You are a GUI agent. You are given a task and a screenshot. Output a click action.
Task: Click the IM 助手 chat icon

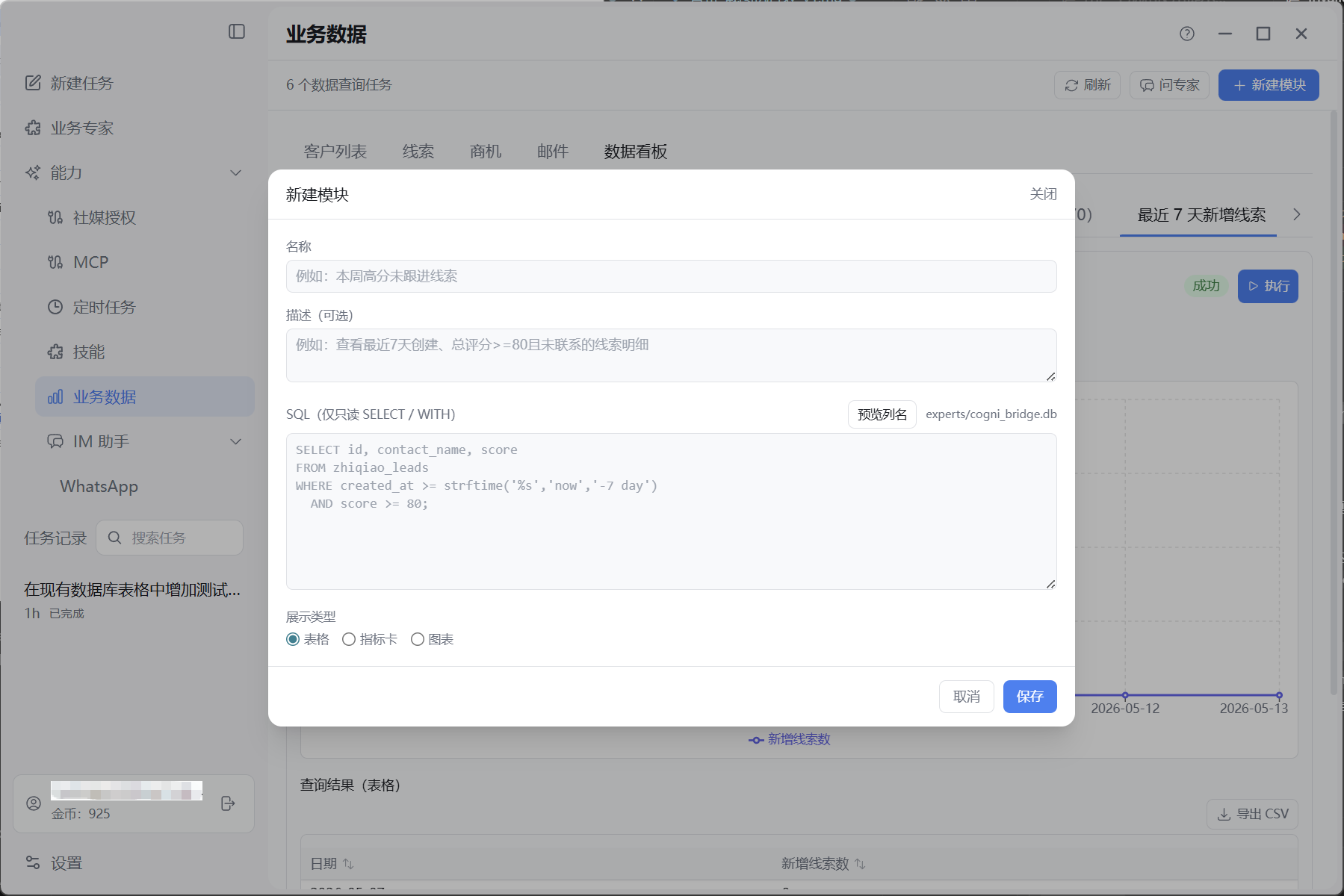click(x=55, y=441)
